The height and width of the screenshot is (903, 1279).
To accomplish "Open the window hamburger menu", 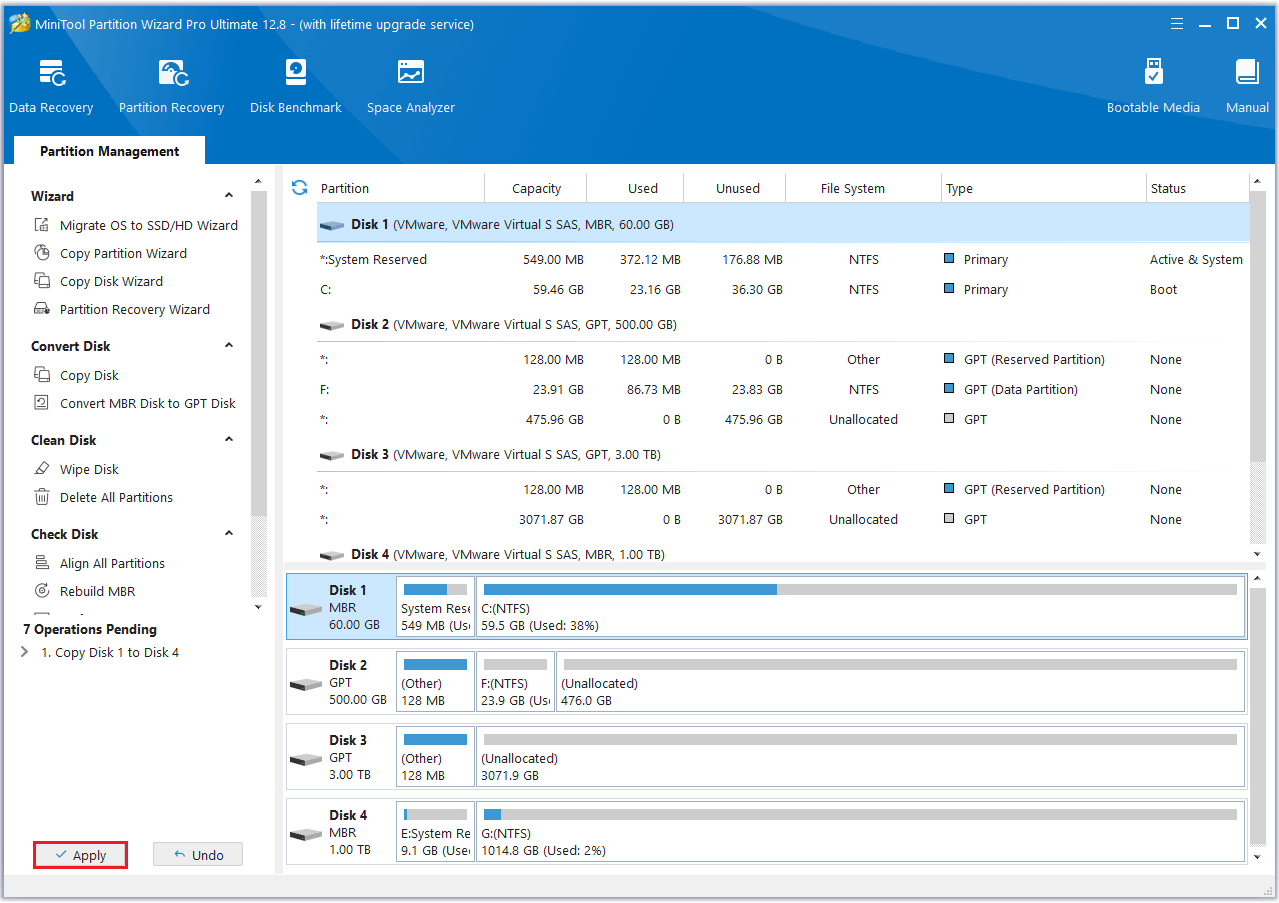I will pos(1176,23).
